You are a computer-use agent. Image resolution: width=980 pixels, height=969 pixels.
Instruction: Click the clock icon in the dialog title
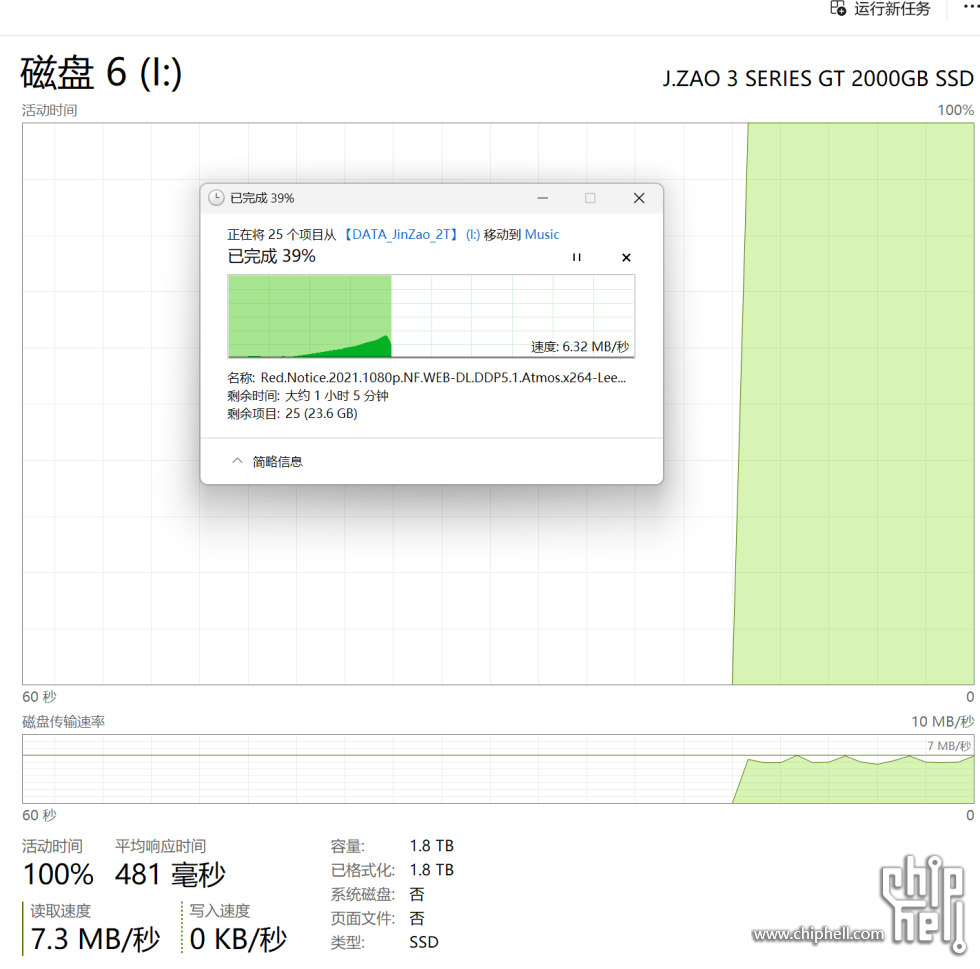click(x=216, y=198)
